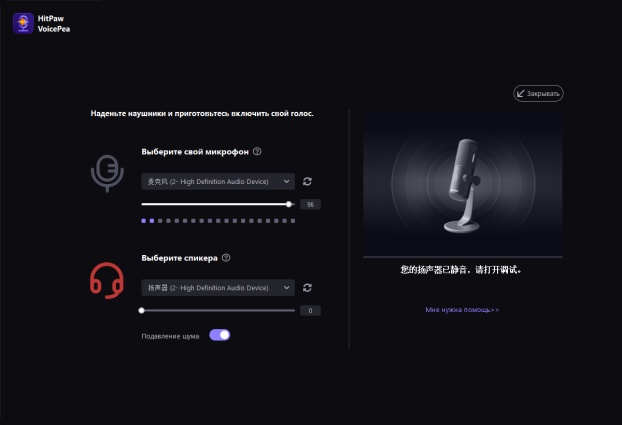
Task: Open the microphone device dropdown
Action: pyautogui.click(x=218, y=181)
